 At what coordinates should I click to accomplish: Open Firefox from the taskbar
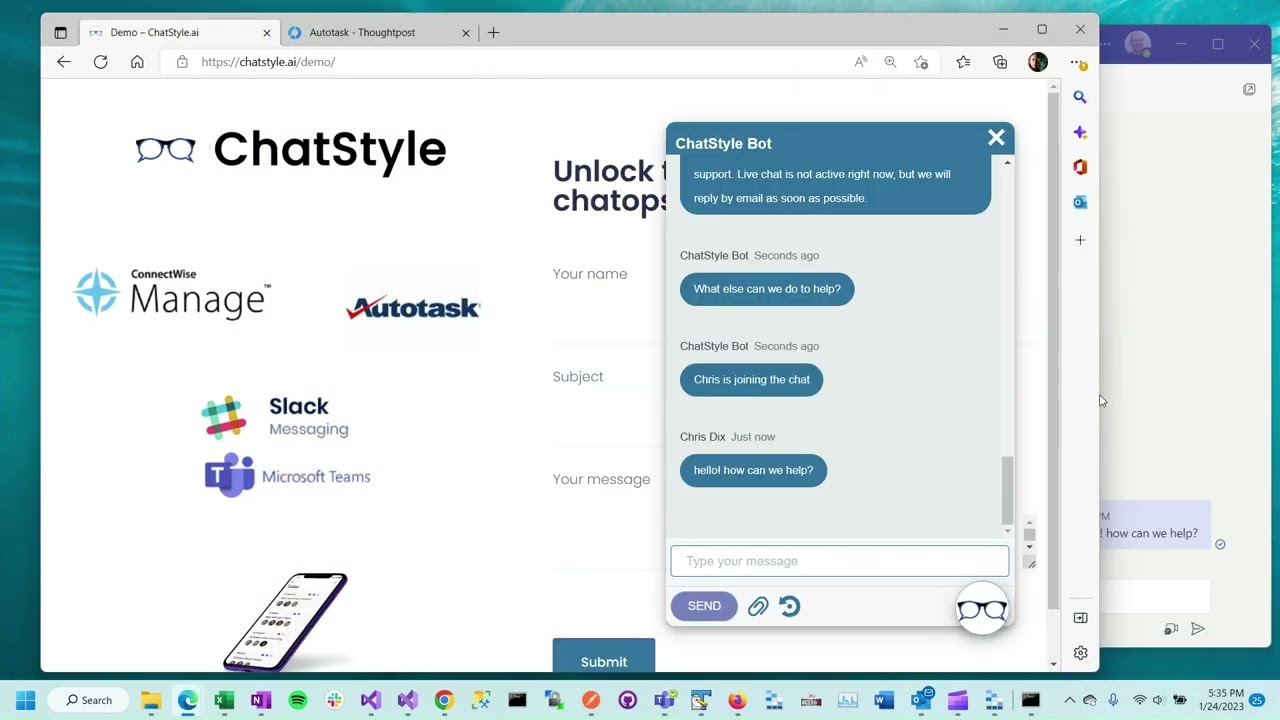pos(737,700)
